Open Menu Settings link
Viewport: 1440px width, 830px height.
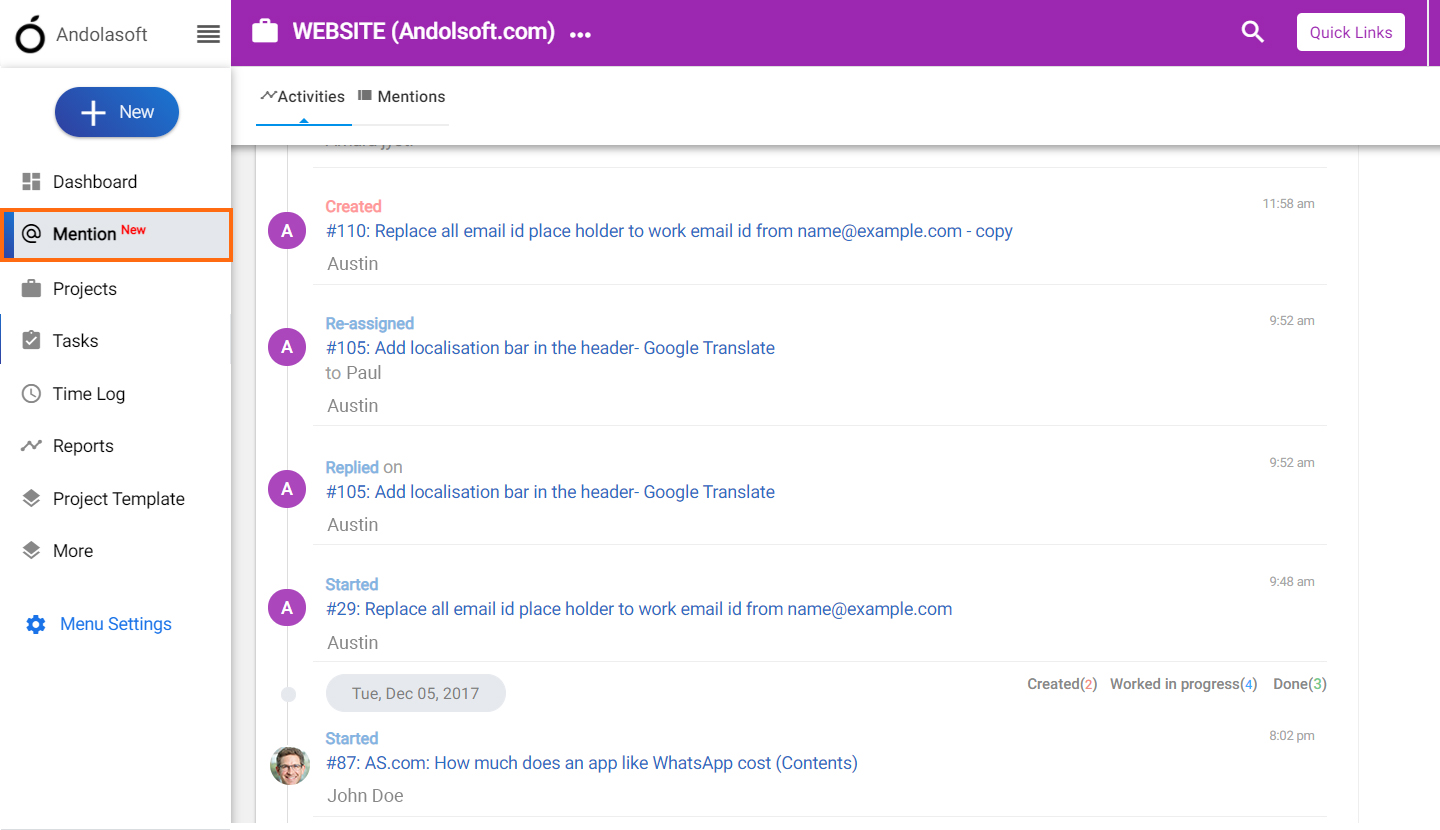point(116,624)
